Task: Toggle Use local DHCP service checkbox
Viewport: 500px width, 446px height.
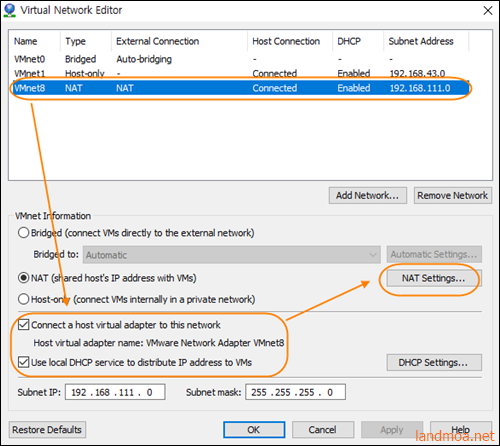Action: [x=23, y=362]
